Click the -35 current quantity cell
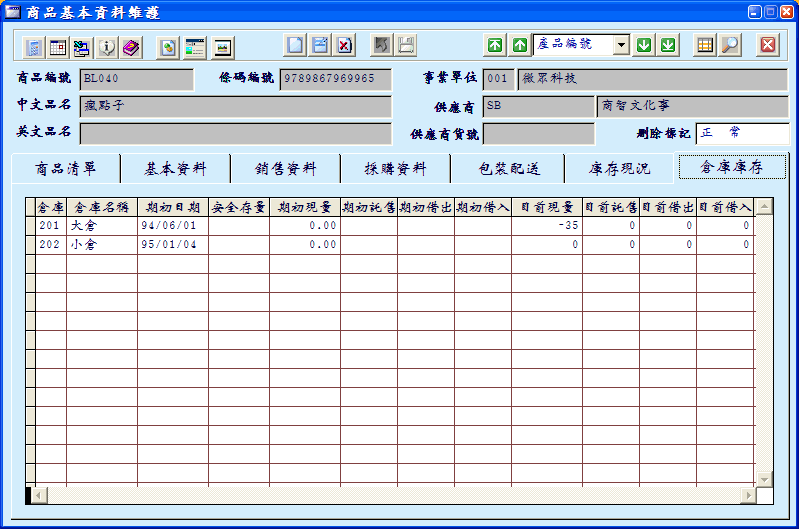This screenshot has height=529, width=799. 547,226
